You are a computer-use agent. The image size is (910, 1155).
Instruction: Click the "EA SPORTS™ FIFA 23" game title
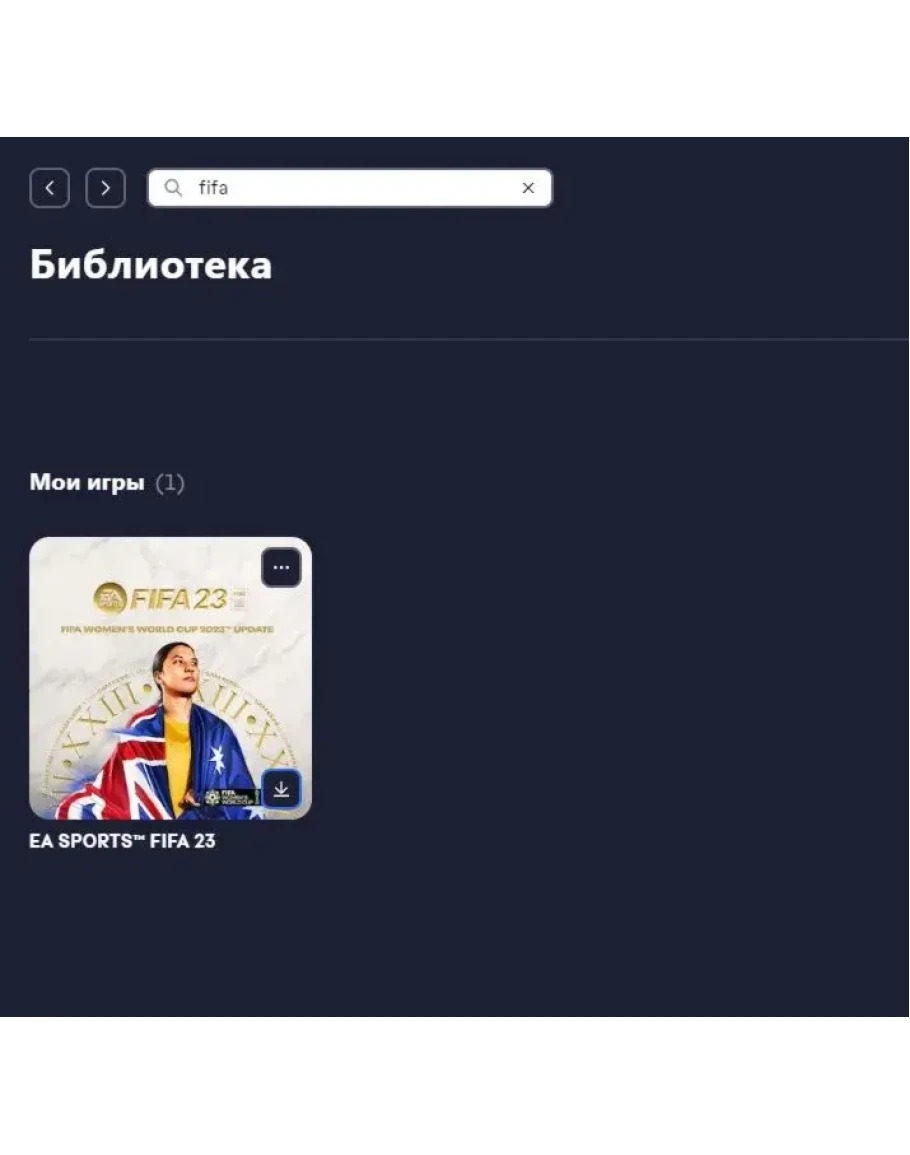(x=122, y=840)
